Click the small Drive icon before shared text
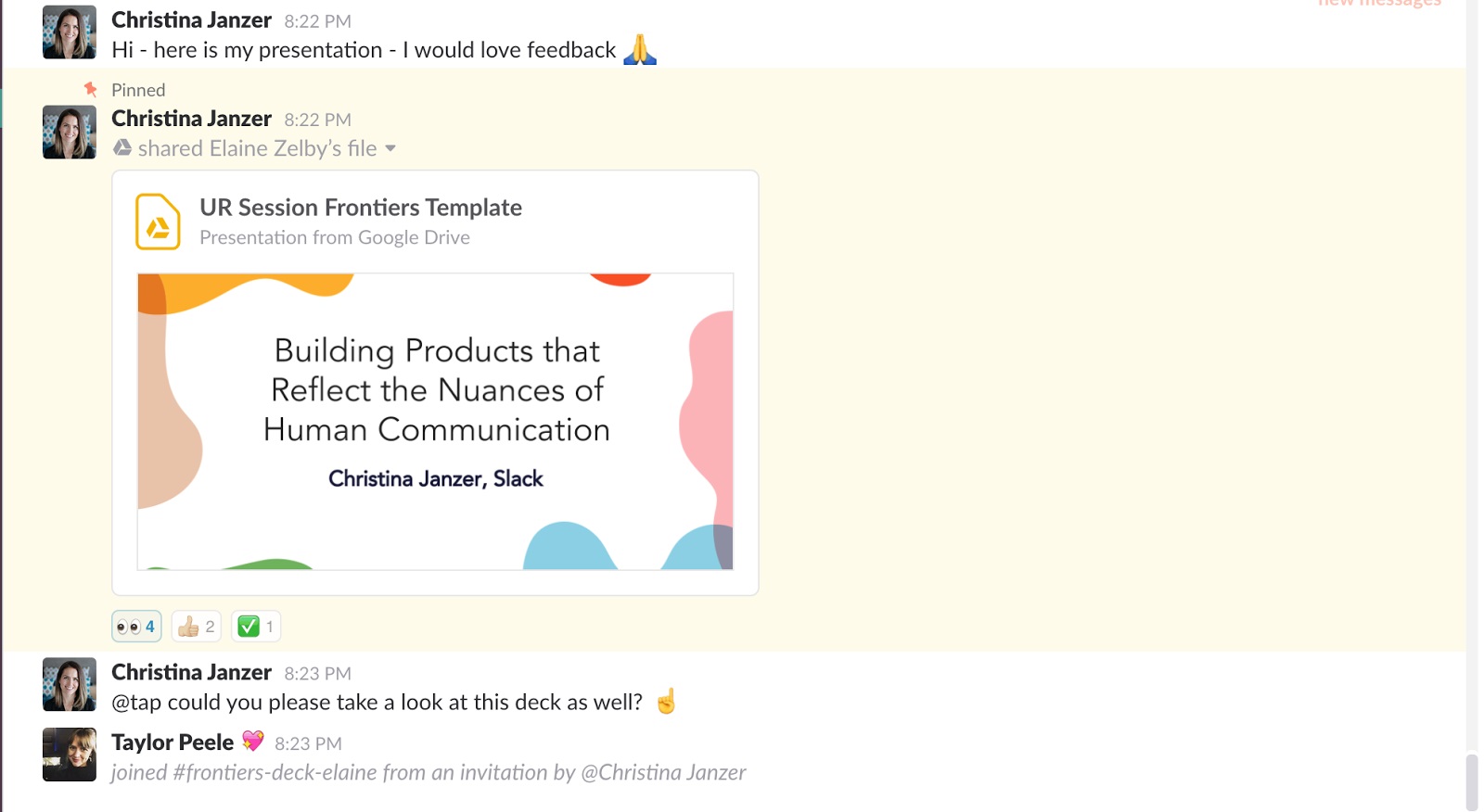The height and width of the screenshot is (812, 1484). [x=122, y=147]
